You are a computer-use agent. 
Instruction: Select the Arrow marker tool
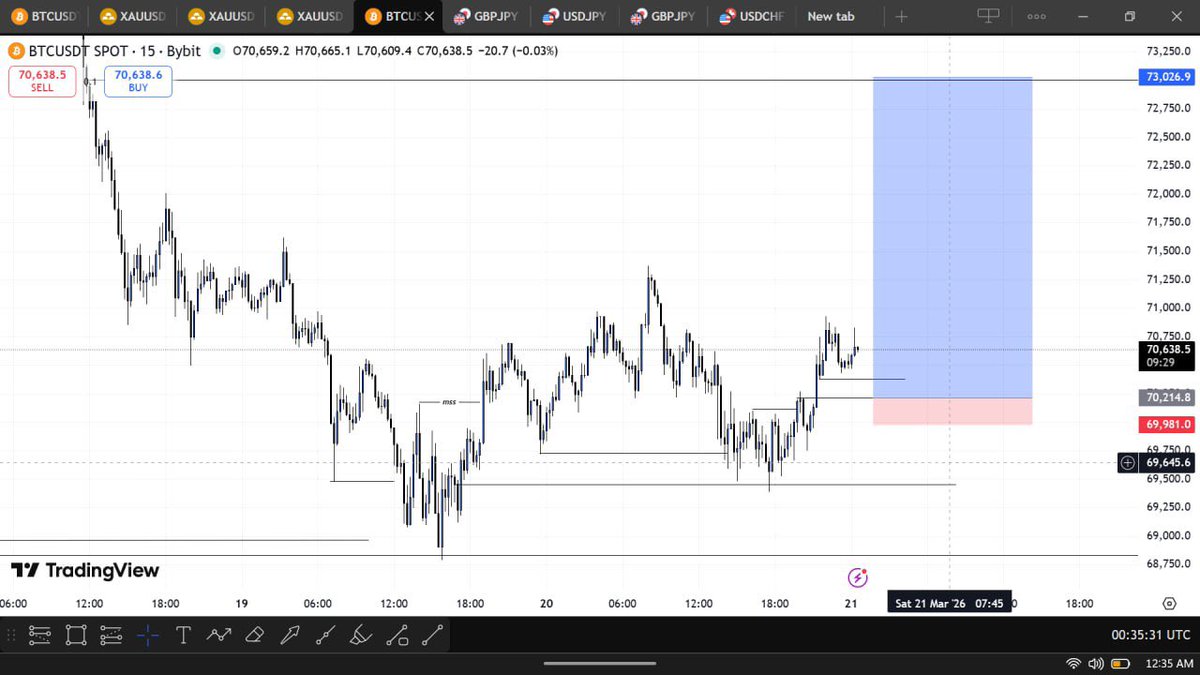[x=290, y=634]
